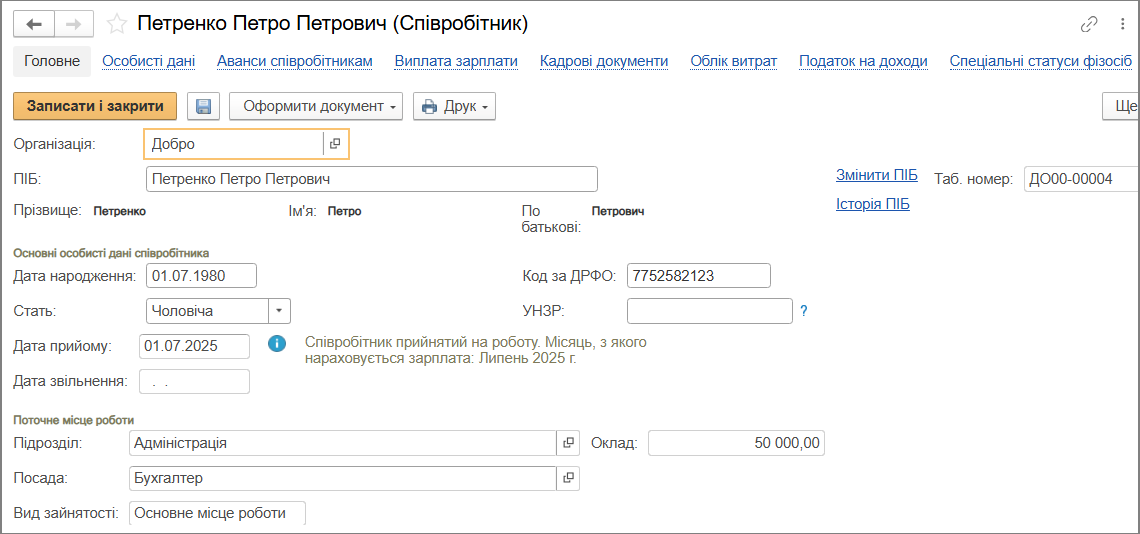This screenshot has height=534, width=1140.
Task: Click the Змінити ПІБ link
Action: coord(877,175)
